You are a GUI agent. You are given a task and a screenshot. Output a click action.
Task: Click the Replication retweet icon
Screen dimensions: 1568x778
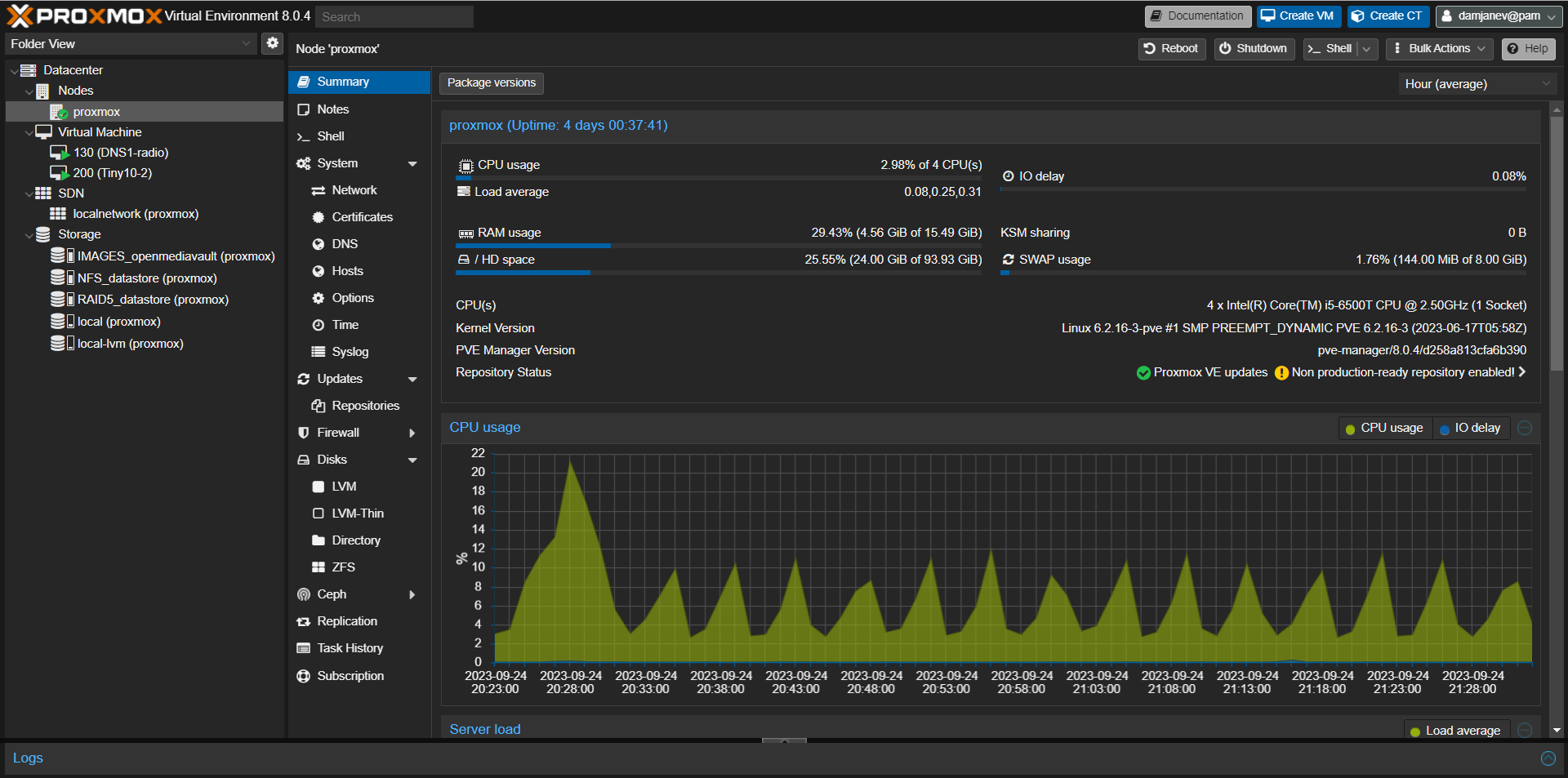[304, 622]
